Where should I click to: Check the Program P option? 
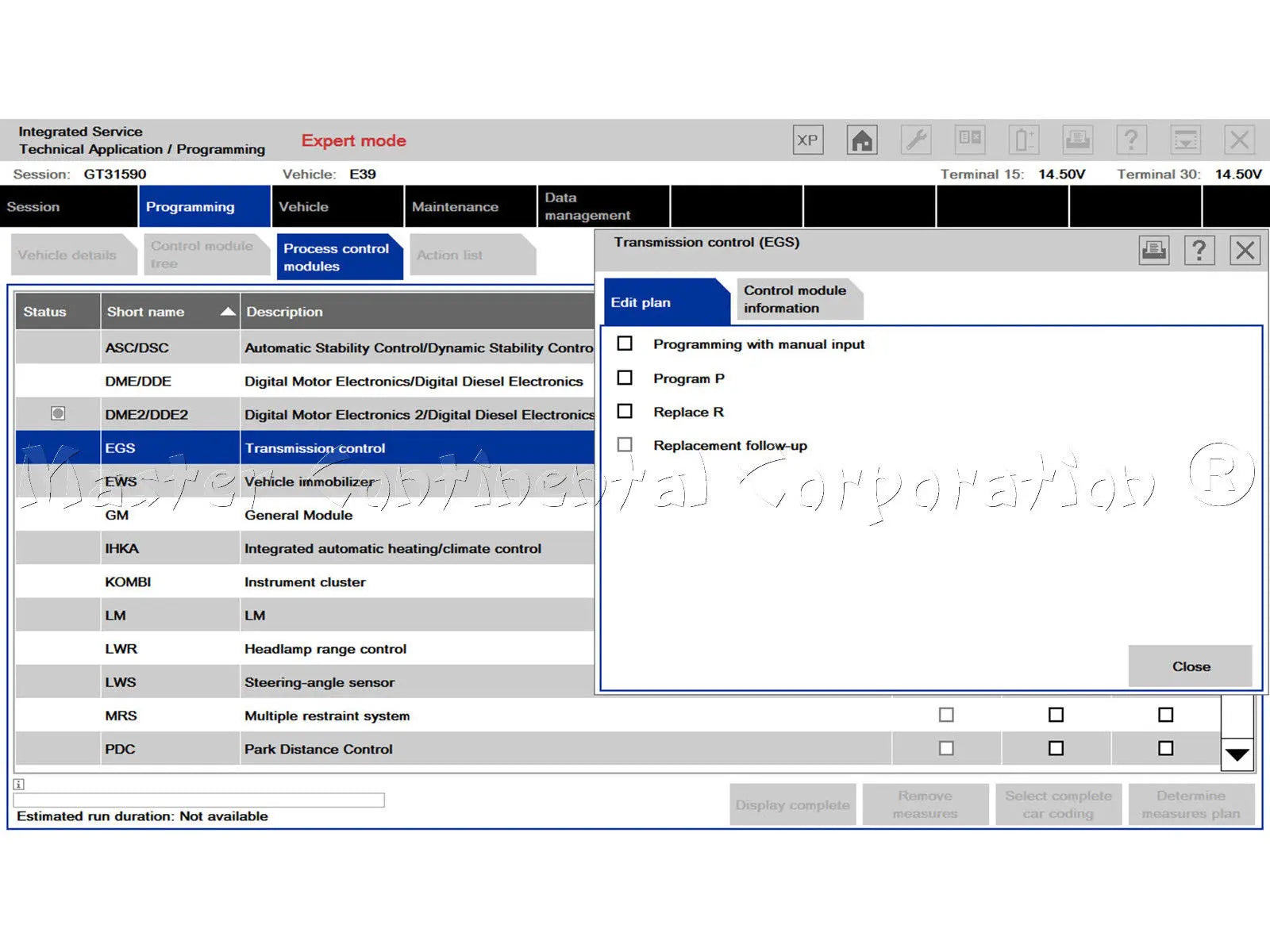625,378
